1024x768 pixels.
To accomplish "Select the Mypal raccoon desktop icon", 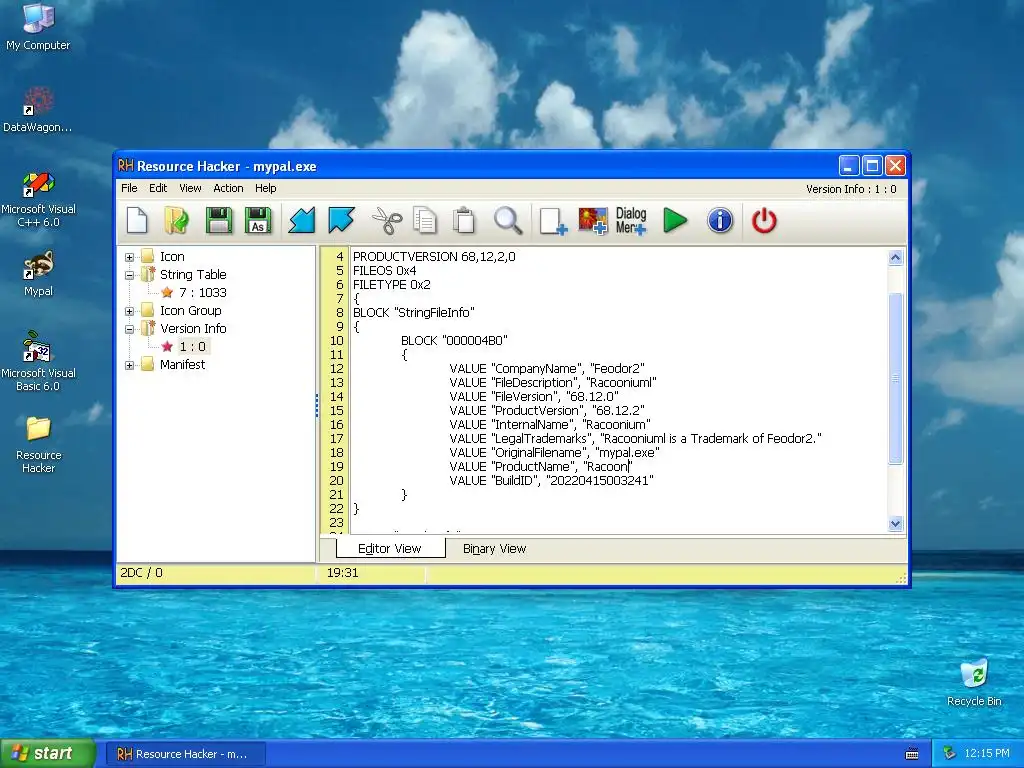I will click(38, 273).
